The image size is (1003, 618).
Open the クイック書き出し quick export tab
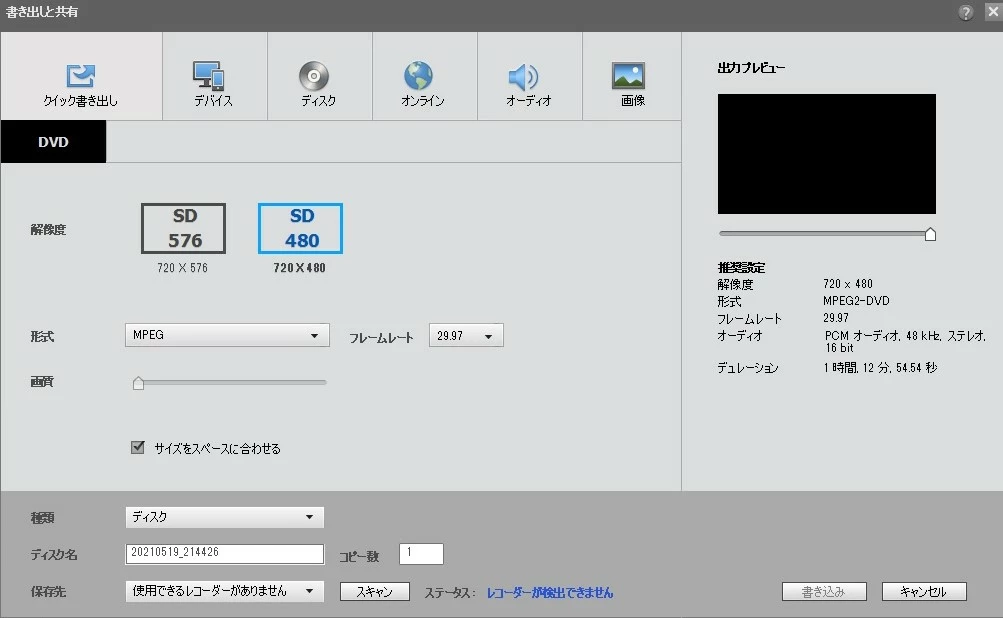pyautogui.click(x=81, y=76)
